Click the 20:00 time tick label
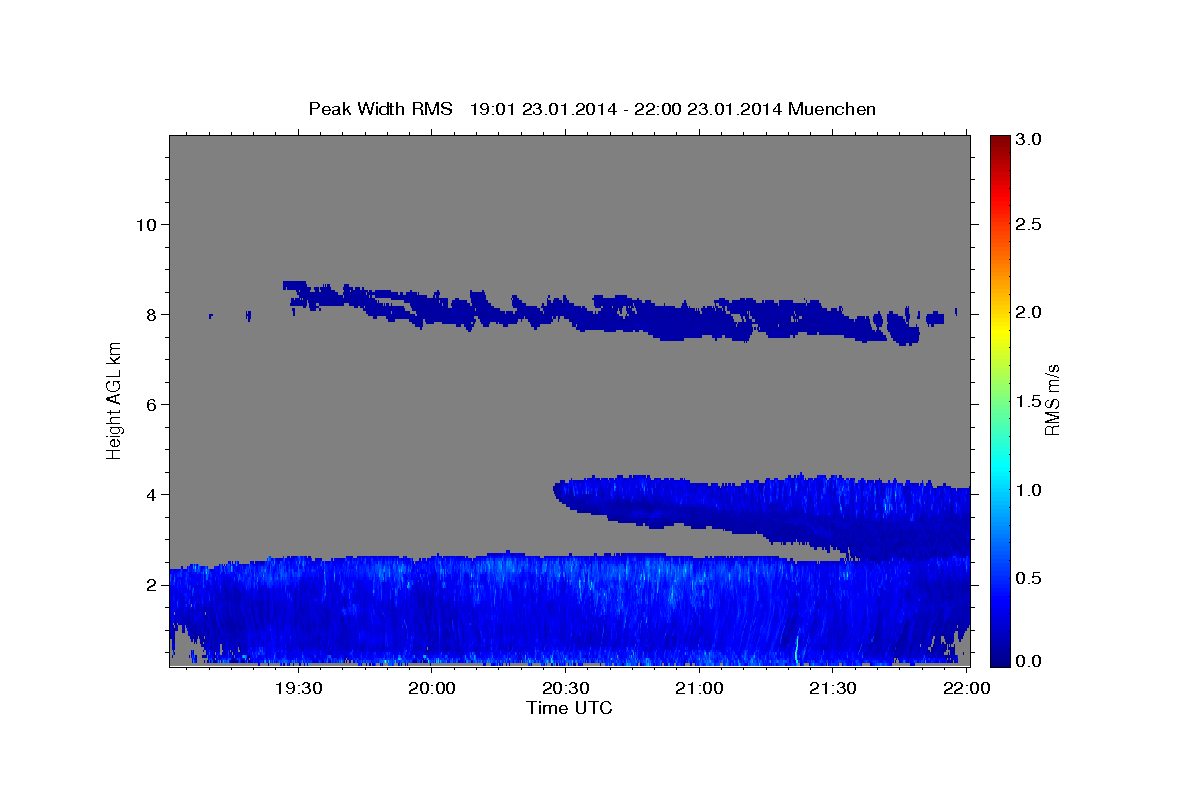Viewport: 1200px width, 800px height. pyautogui.click(x=434, y=688)
